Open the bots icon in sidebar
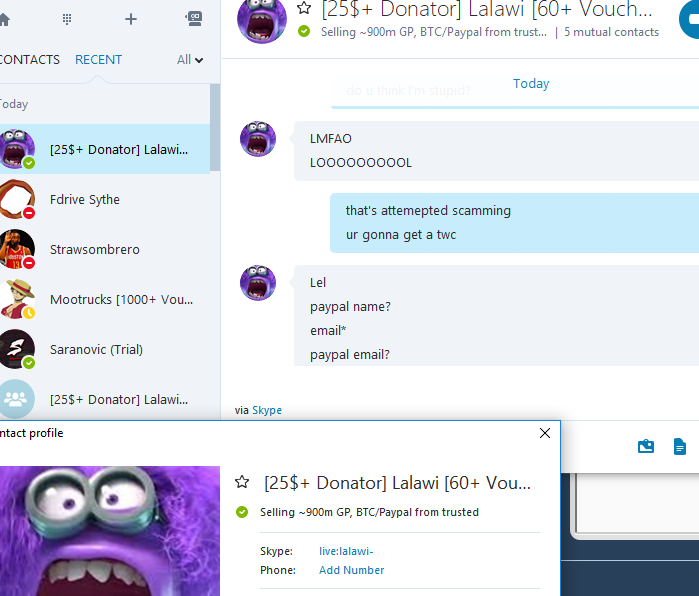 tap(194, 19)
